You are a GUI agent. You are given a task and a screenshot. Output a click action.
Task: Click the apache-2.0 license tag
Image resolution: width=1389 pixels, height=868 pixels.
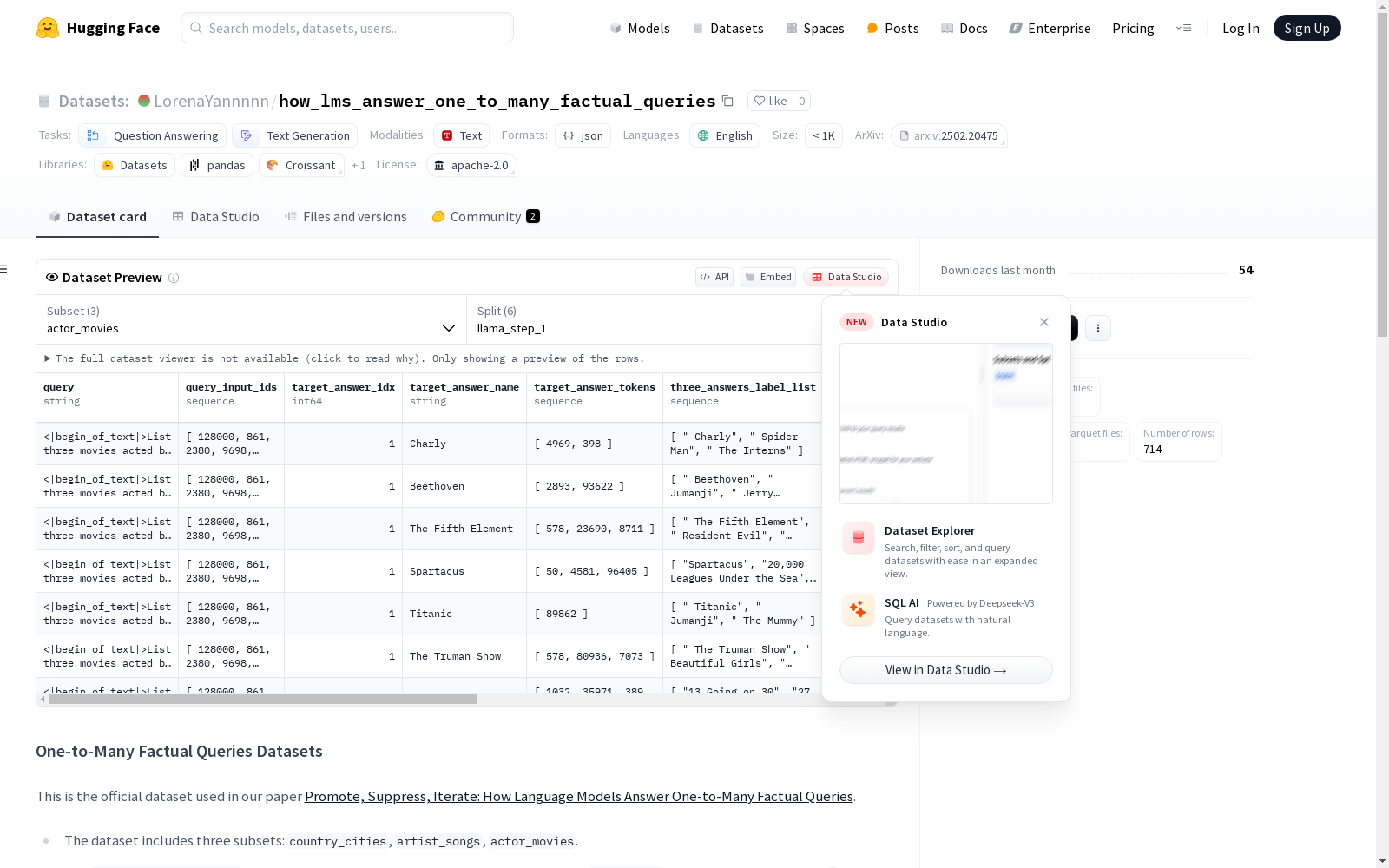pos(471,165)
